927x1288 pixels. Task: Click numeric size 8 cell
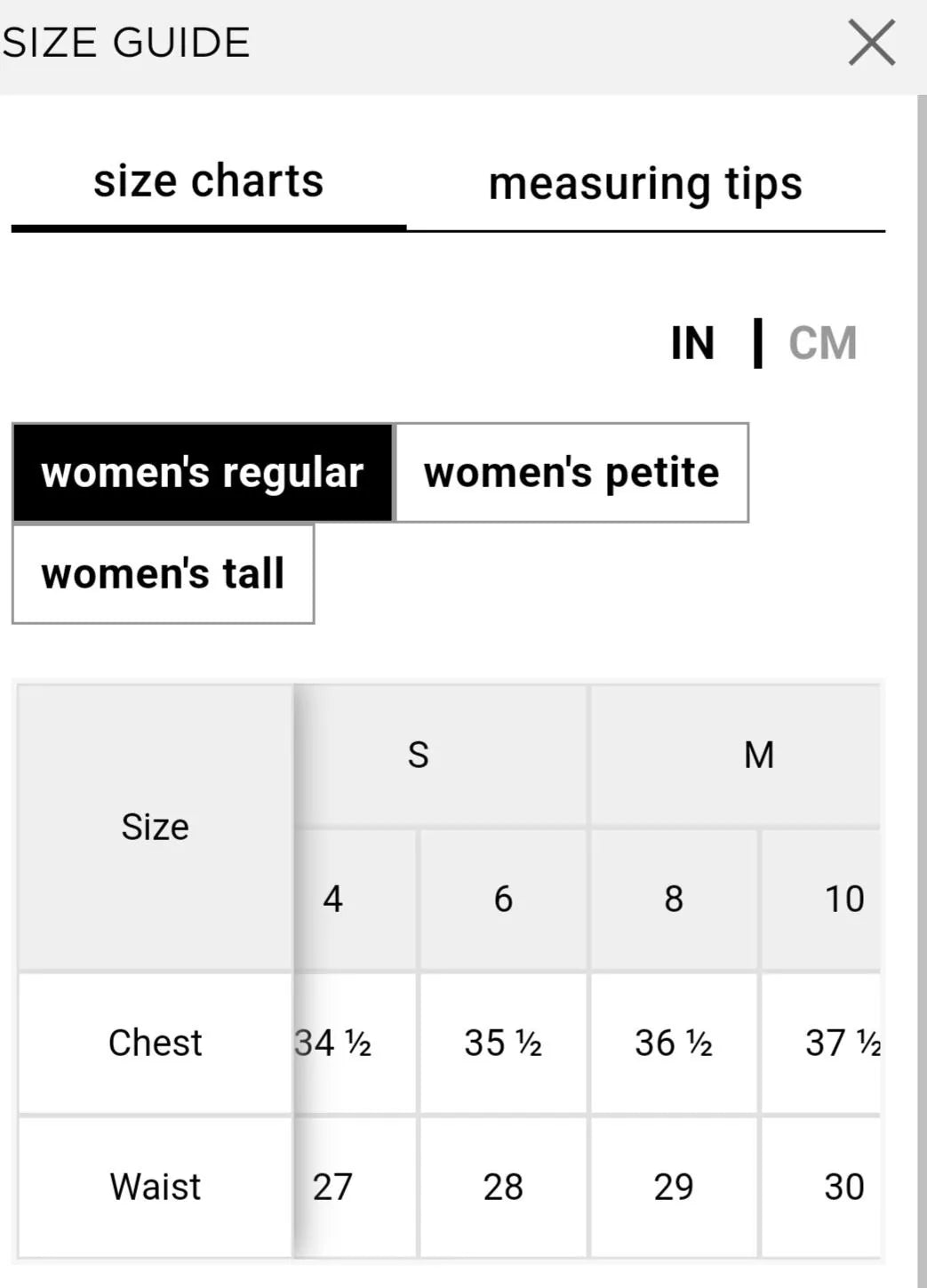click(x=674, y=899)
